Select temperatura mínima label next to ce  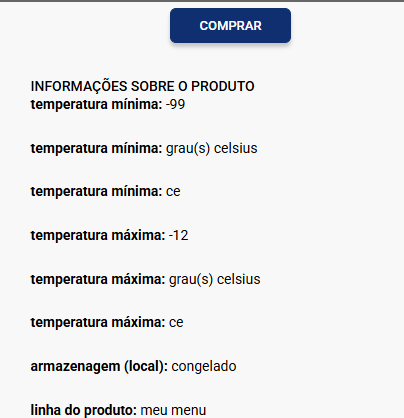pyautogui.click(x=96, y=192)
